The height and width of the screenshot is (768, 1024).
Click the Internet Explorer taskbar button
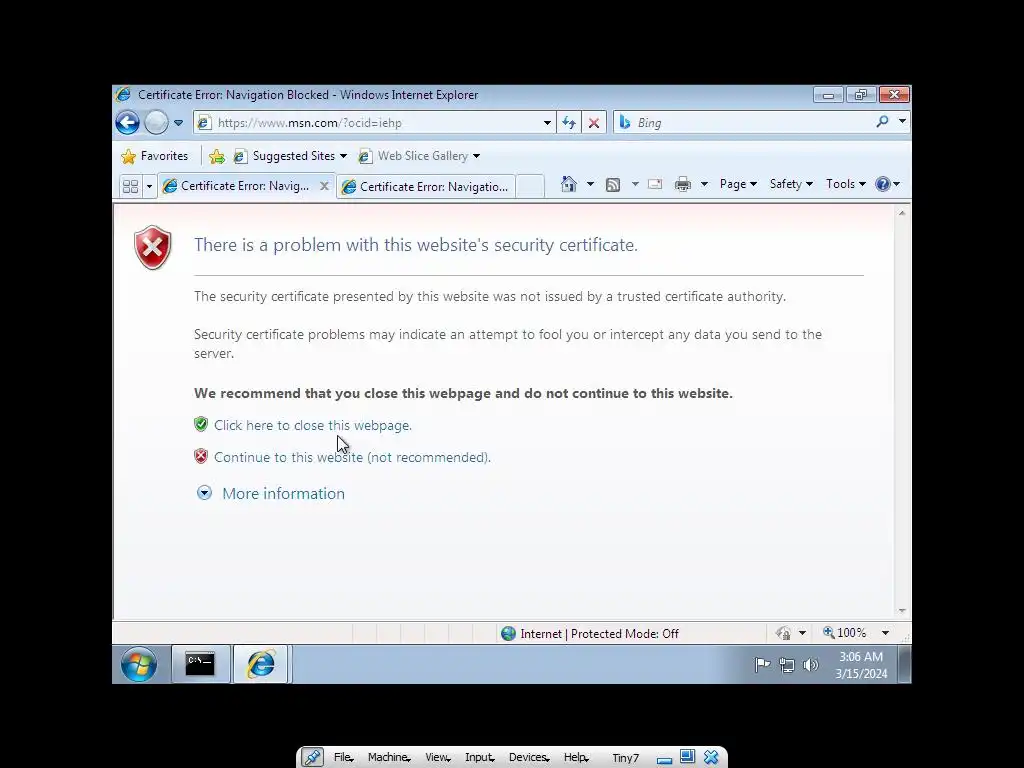coord(261,664)
